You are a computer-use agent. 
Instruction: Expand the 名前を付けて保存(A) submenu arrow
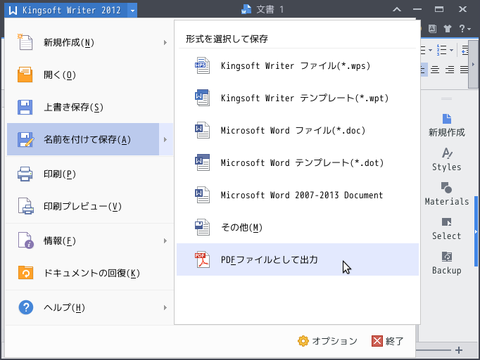[x=165, y=139]
